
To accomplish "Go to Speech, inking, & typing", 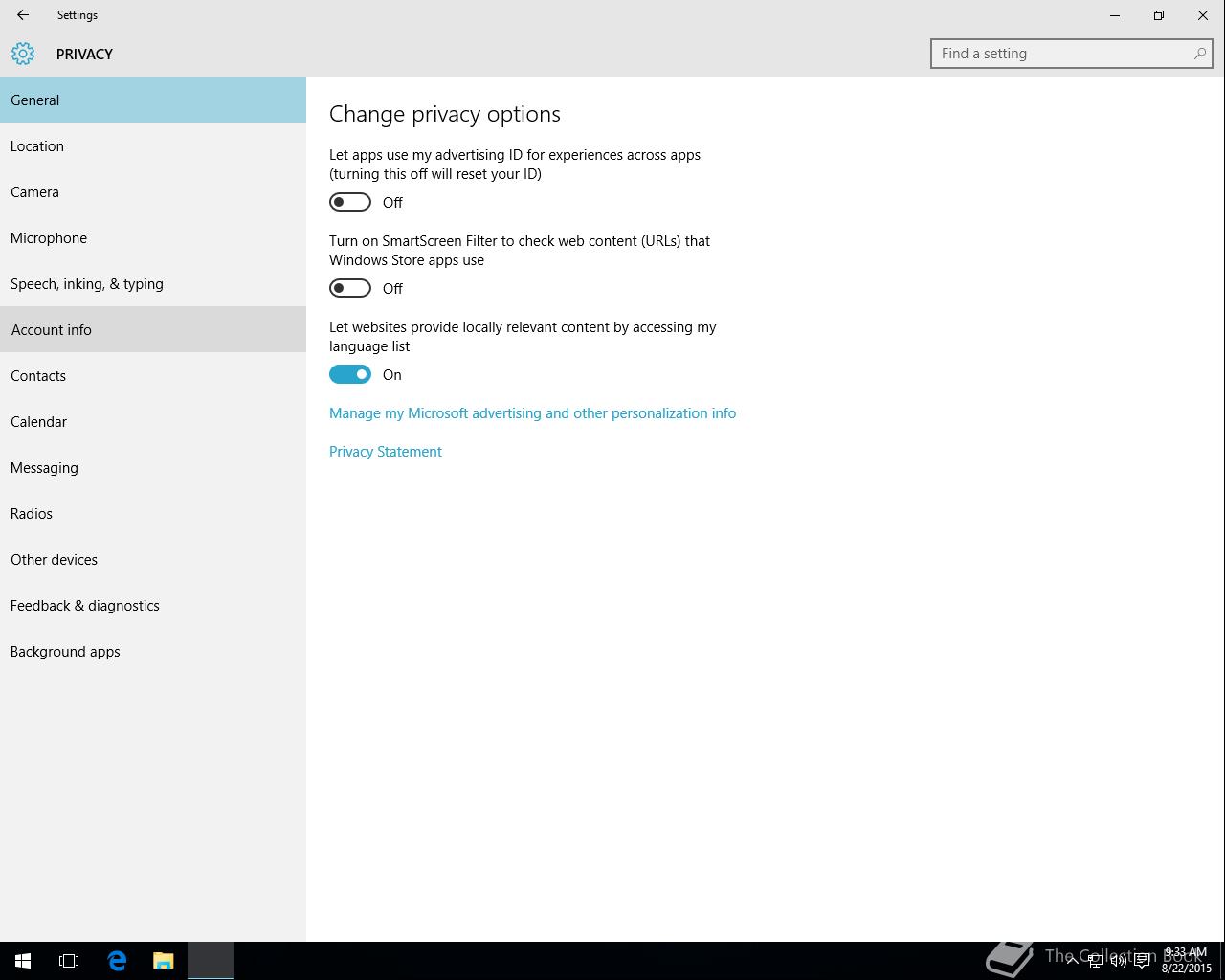I will tap(153, 283).
